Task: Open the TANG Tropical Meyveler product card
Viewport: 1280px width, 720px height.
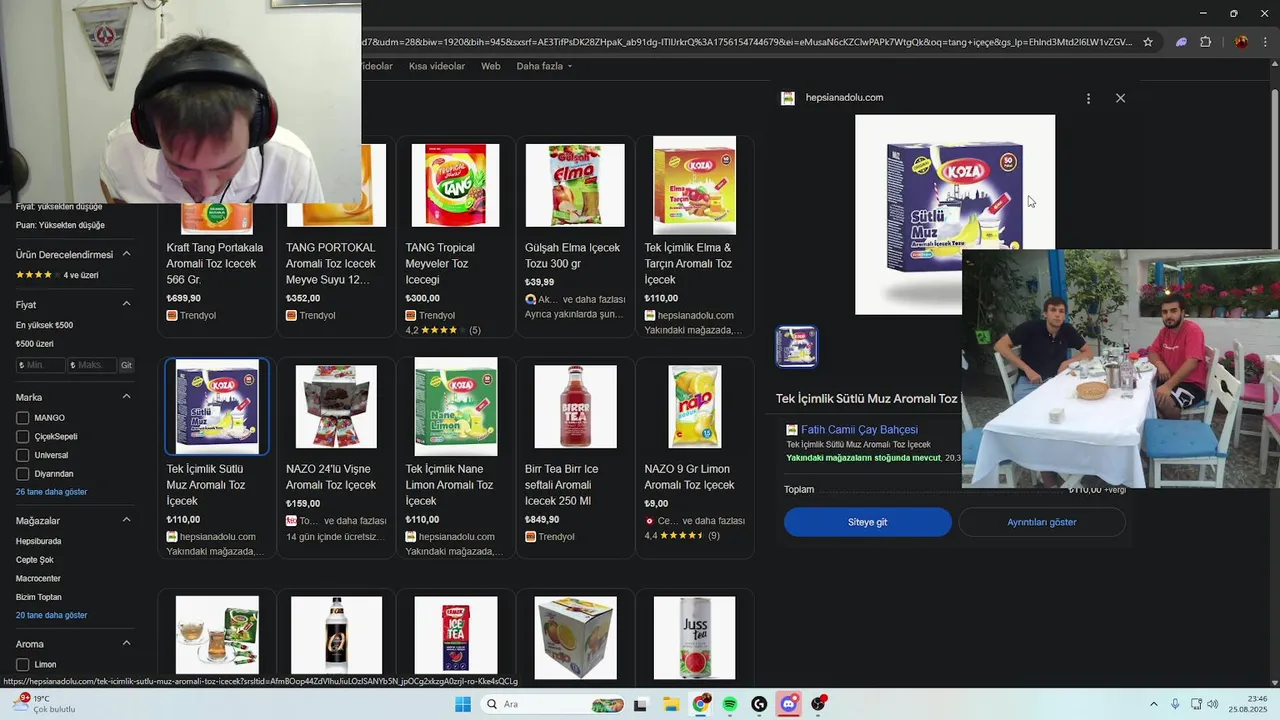Action: click(x=455, y=236)
